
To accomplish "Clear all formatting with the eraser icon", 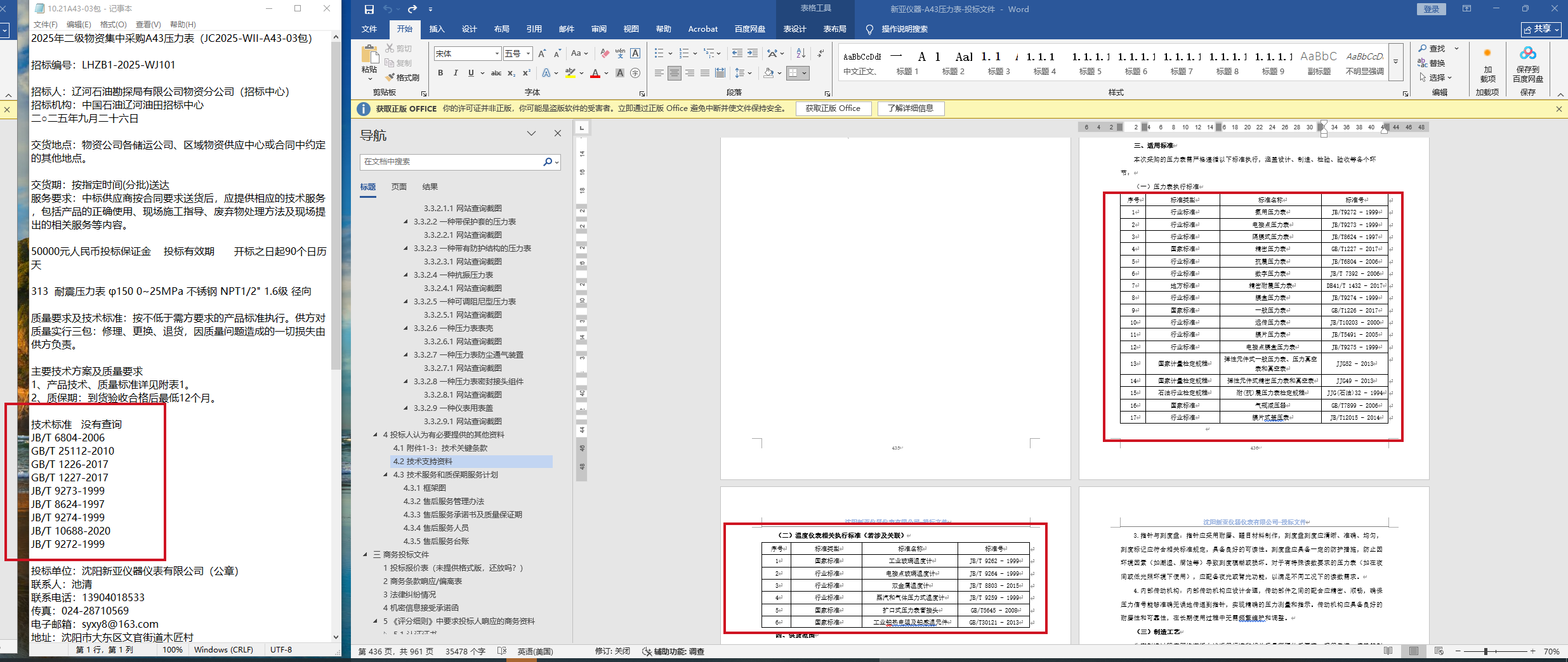I will click(x=605, y=54).
